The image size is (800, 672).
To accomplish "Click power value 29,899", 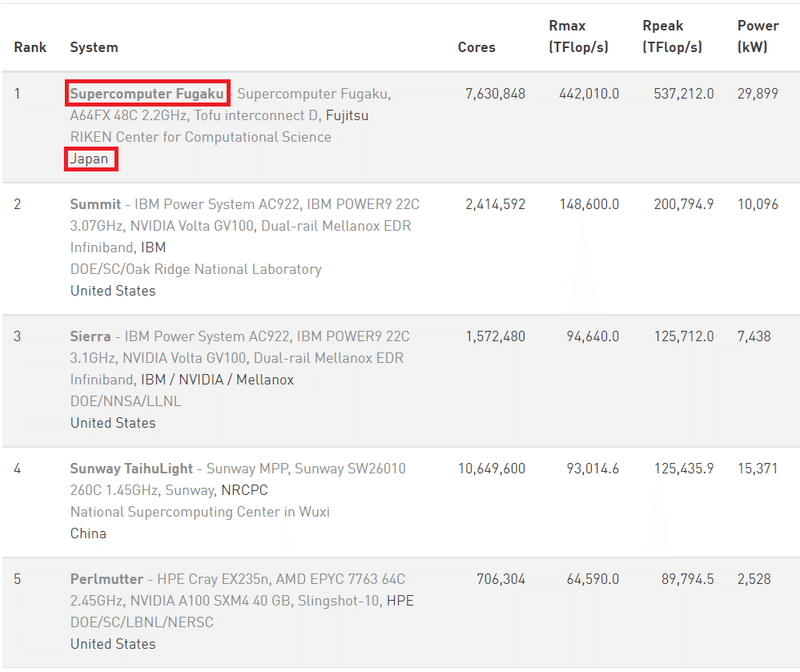I will pyautogui.click(x=758, y=94).
